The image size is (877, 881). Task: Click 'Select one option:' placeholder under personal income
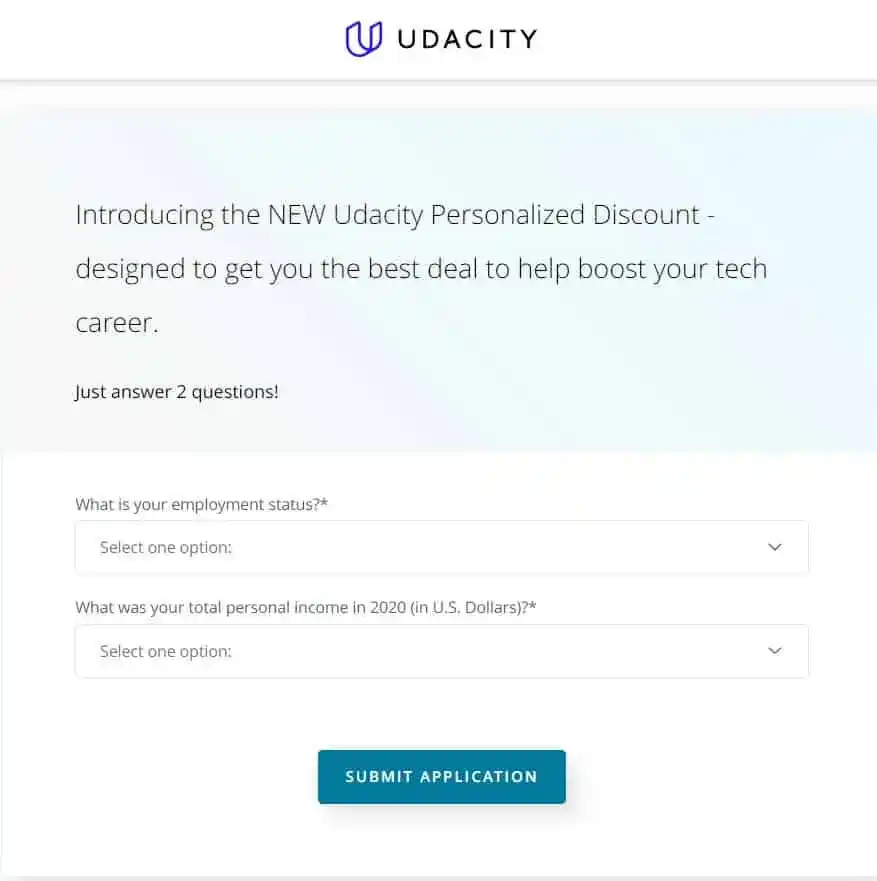(x=166, y=652)
